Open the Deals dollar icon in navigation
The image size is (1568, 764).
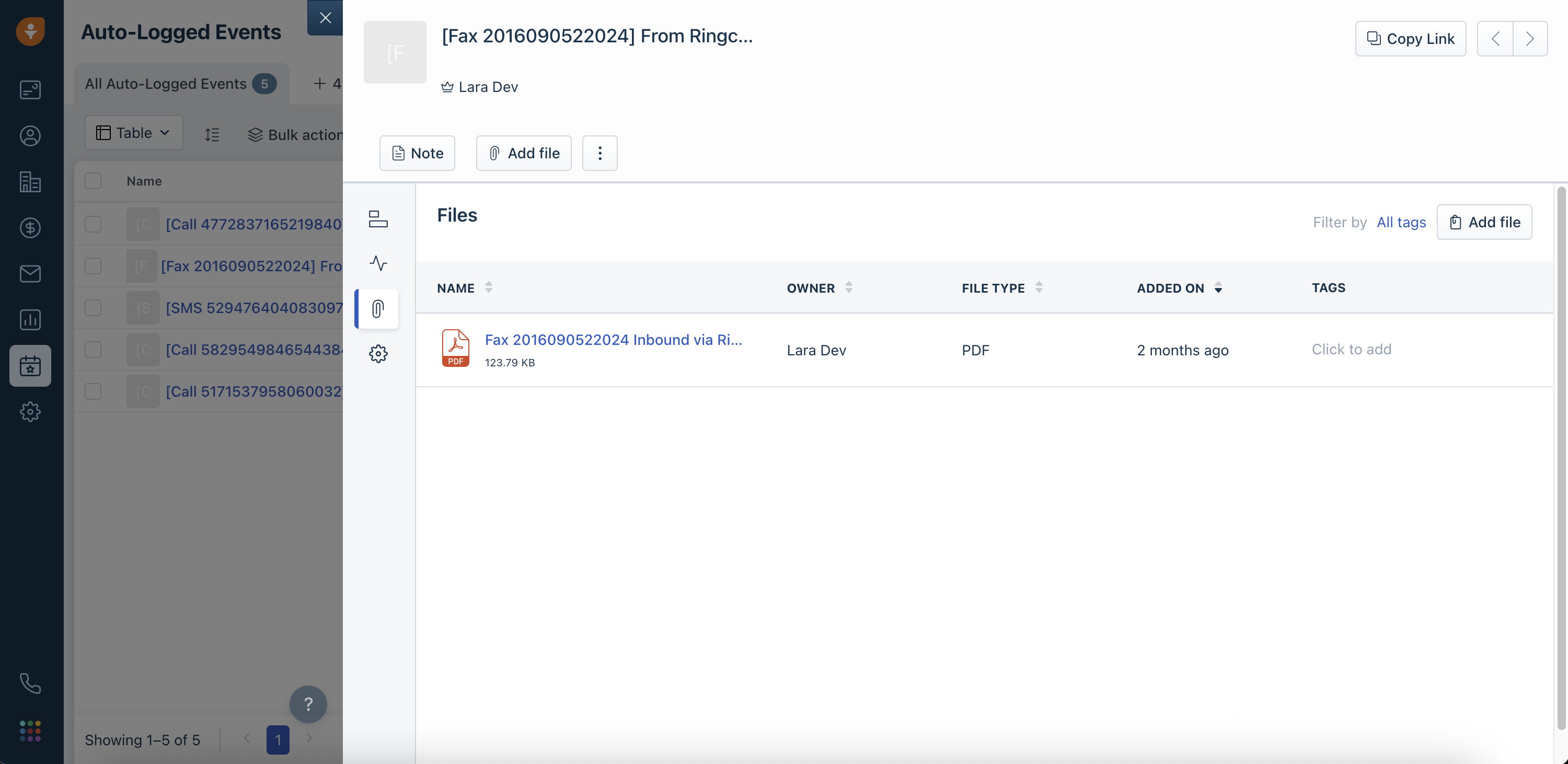click(30, 228)
